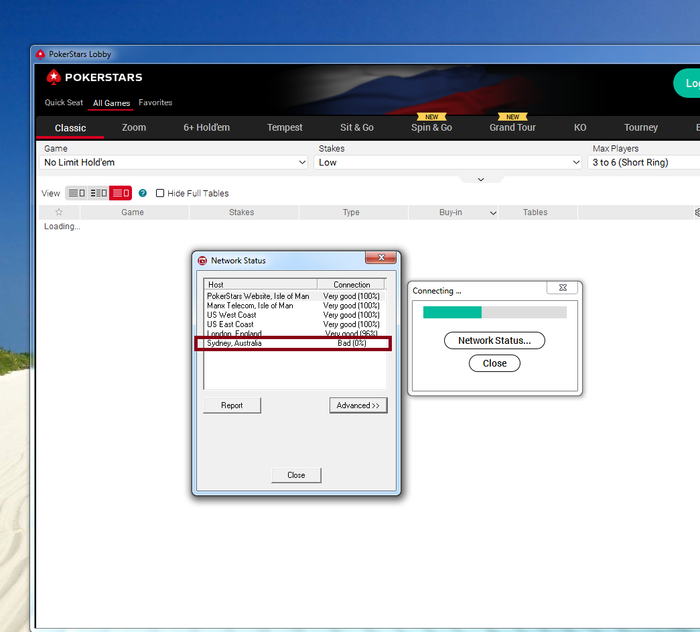This screenshot has height=632, width=700.
Task: Click the Report button in Network Status
Action: point(232,405)
